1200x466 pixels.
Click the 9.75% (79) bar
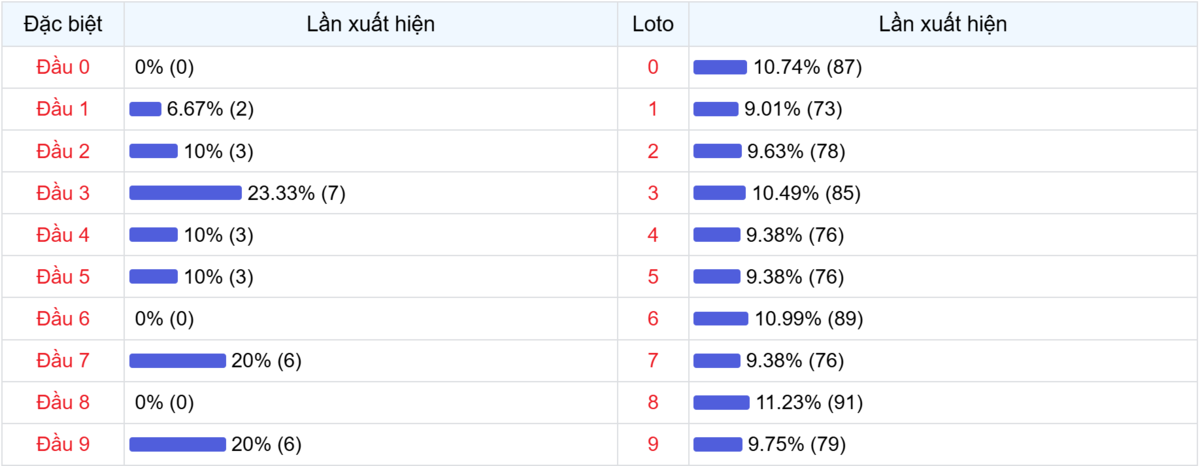click(x=718, y=445)
